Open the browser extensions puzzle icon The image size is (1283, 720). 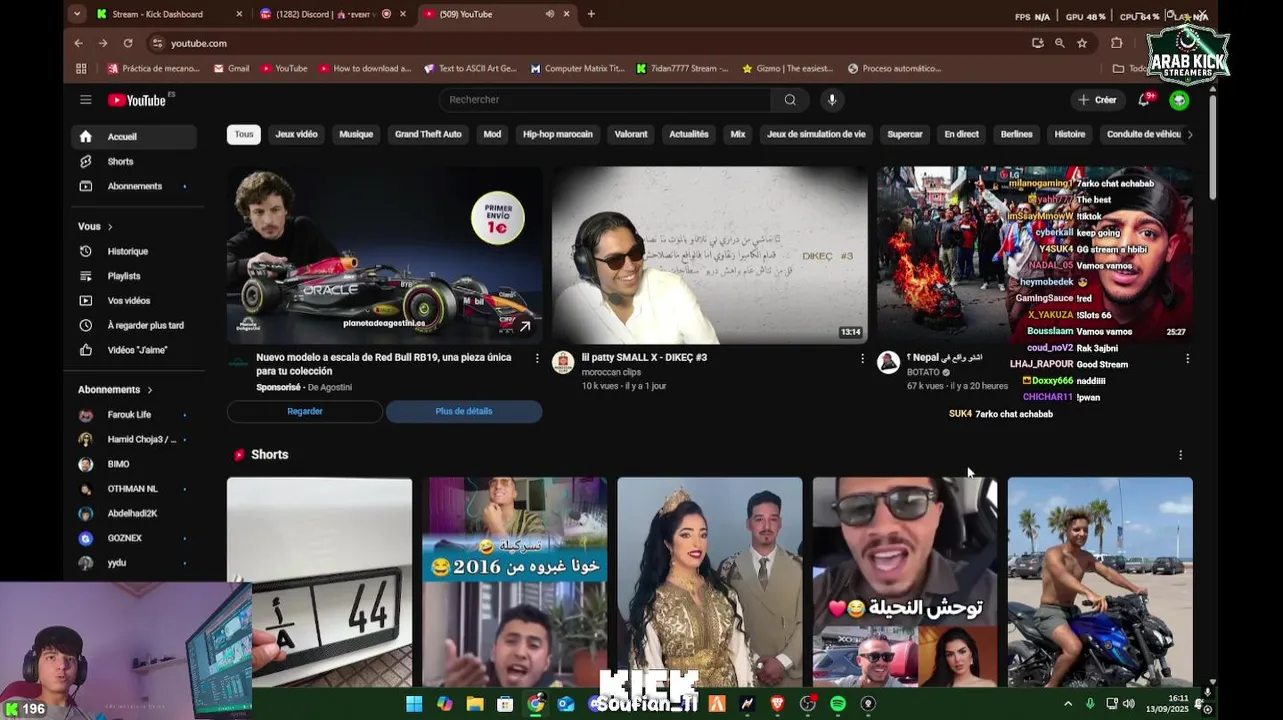[1117, 43]
